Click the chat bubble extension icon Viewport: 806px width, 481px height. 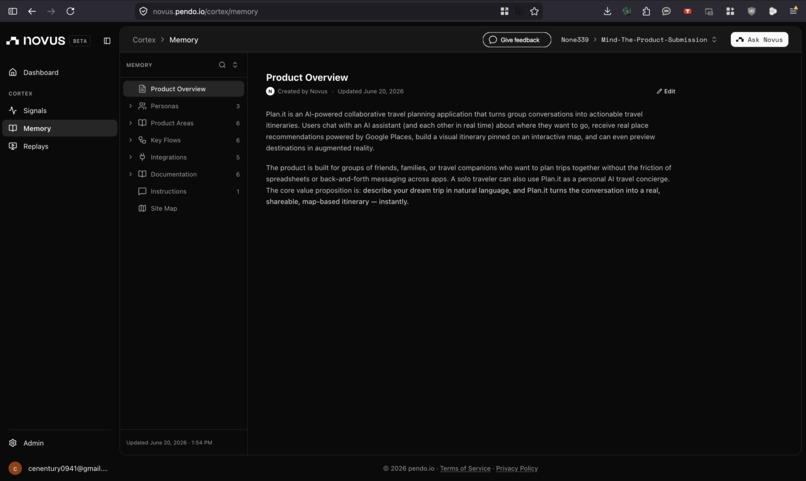666,11
